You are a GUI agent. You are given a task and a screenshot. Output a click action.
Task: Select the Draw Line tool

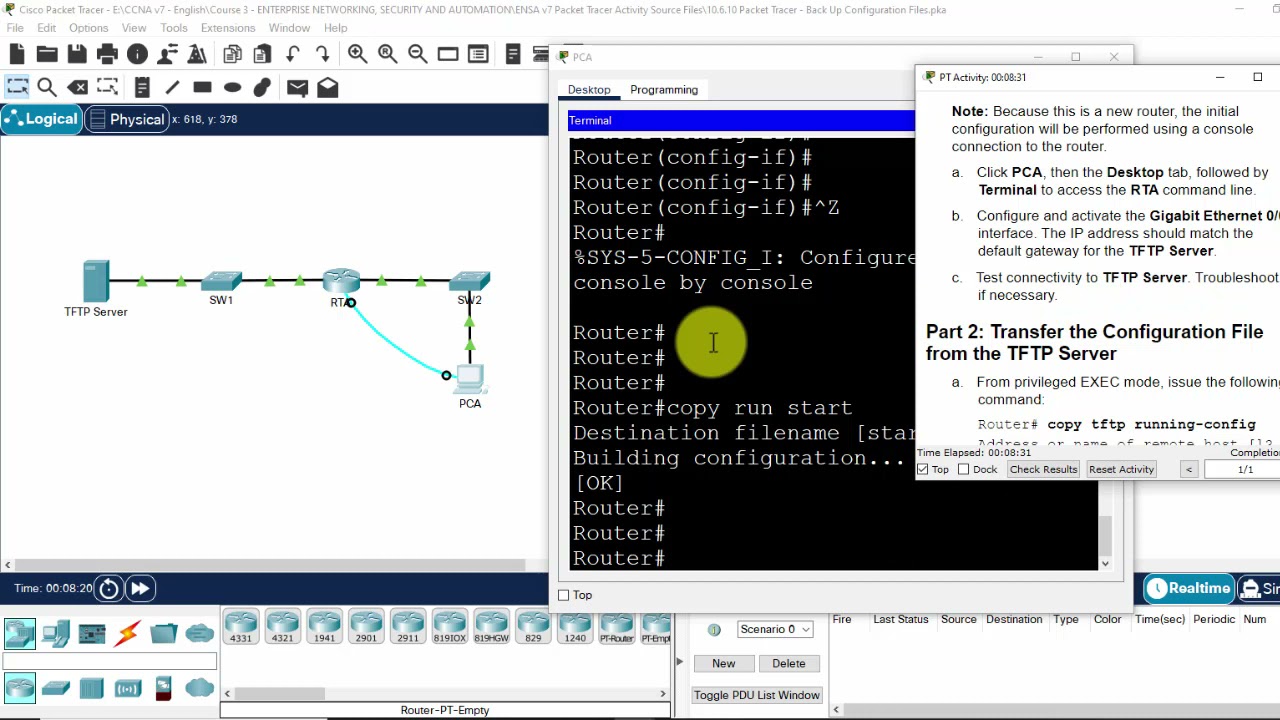[172, 87]
